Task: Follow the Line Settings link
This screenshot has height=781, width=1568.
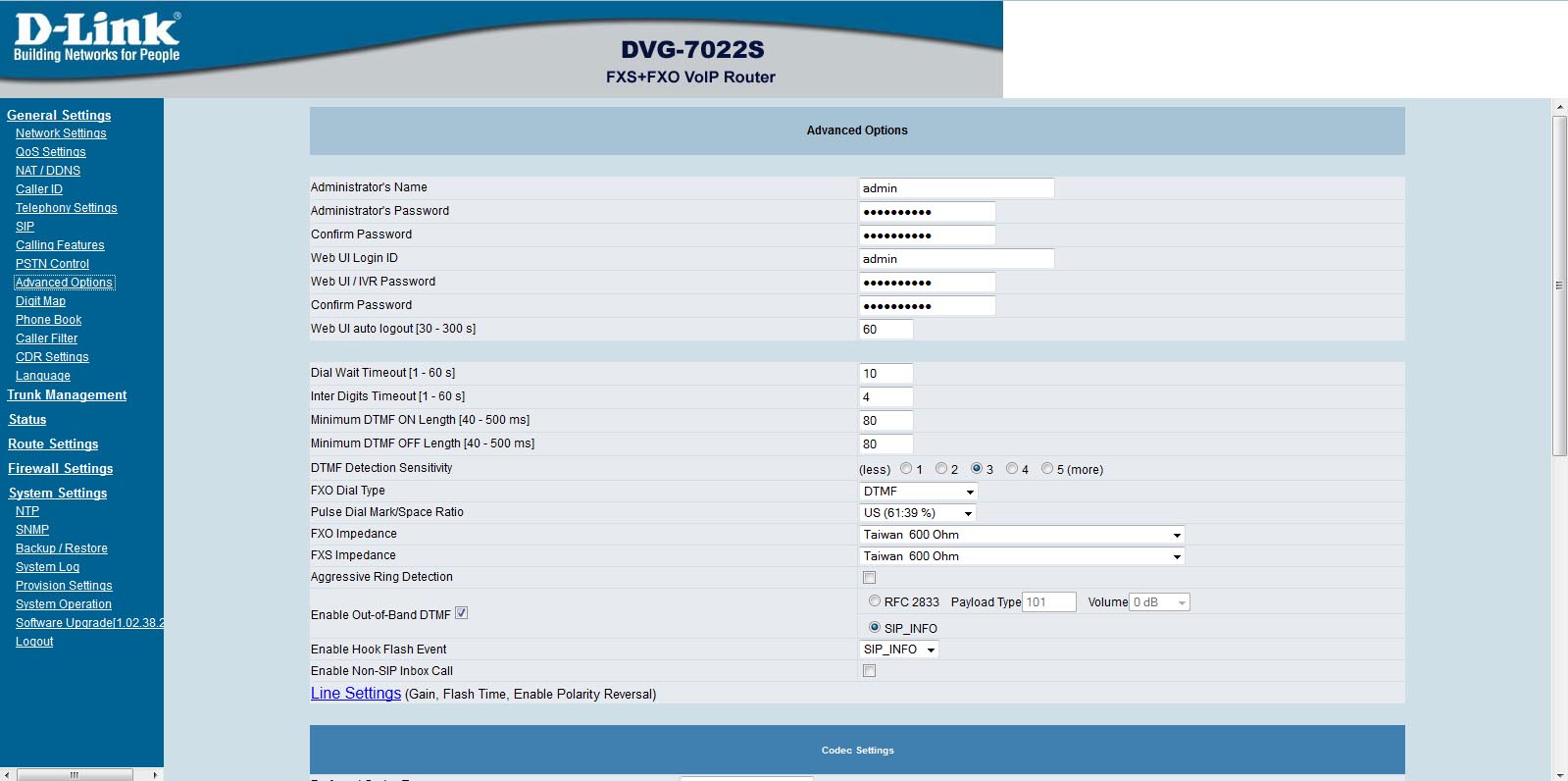Action: (x=356, y=693)
